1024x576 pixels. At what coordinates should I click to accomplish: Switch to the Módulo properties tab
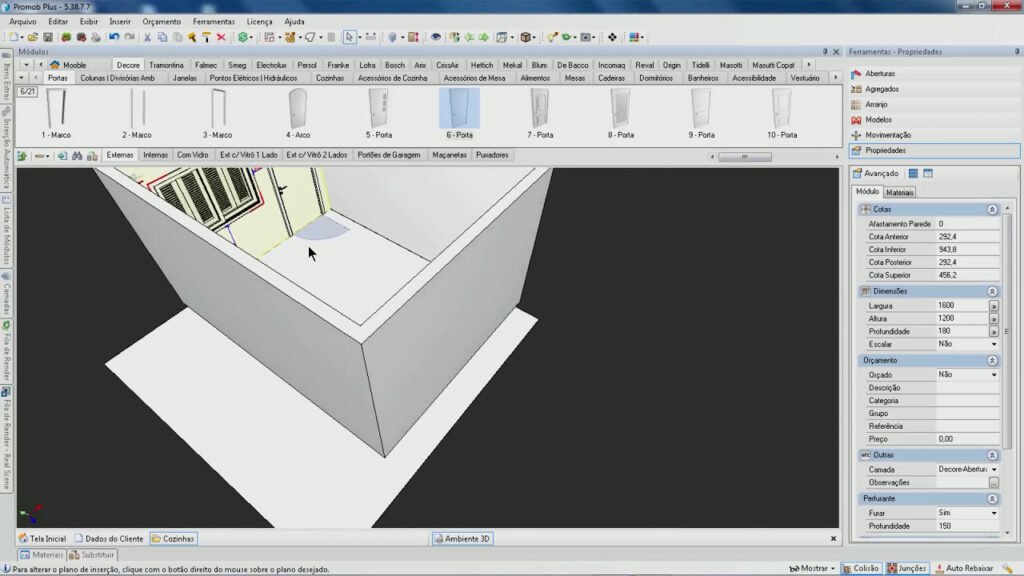click(867, 192)
